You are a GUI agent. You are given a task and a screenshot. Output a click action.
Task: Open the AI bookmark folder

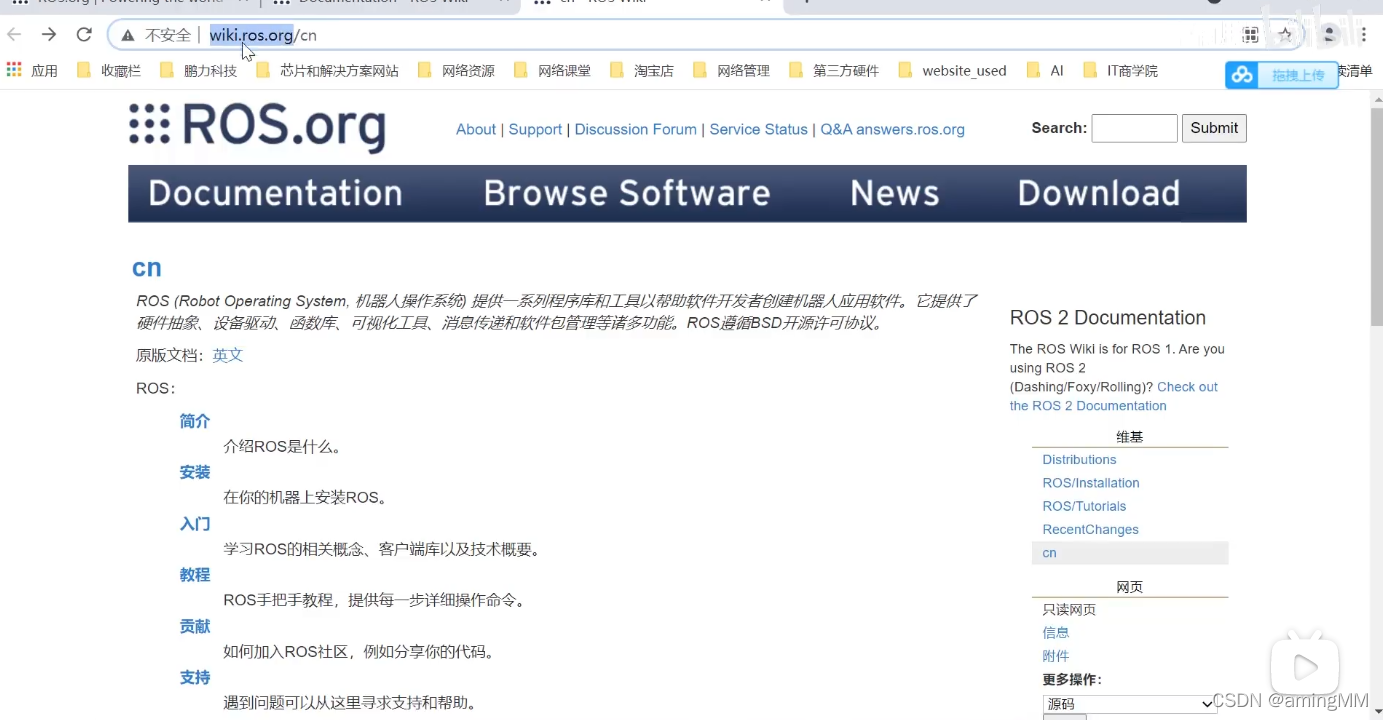1045,71
